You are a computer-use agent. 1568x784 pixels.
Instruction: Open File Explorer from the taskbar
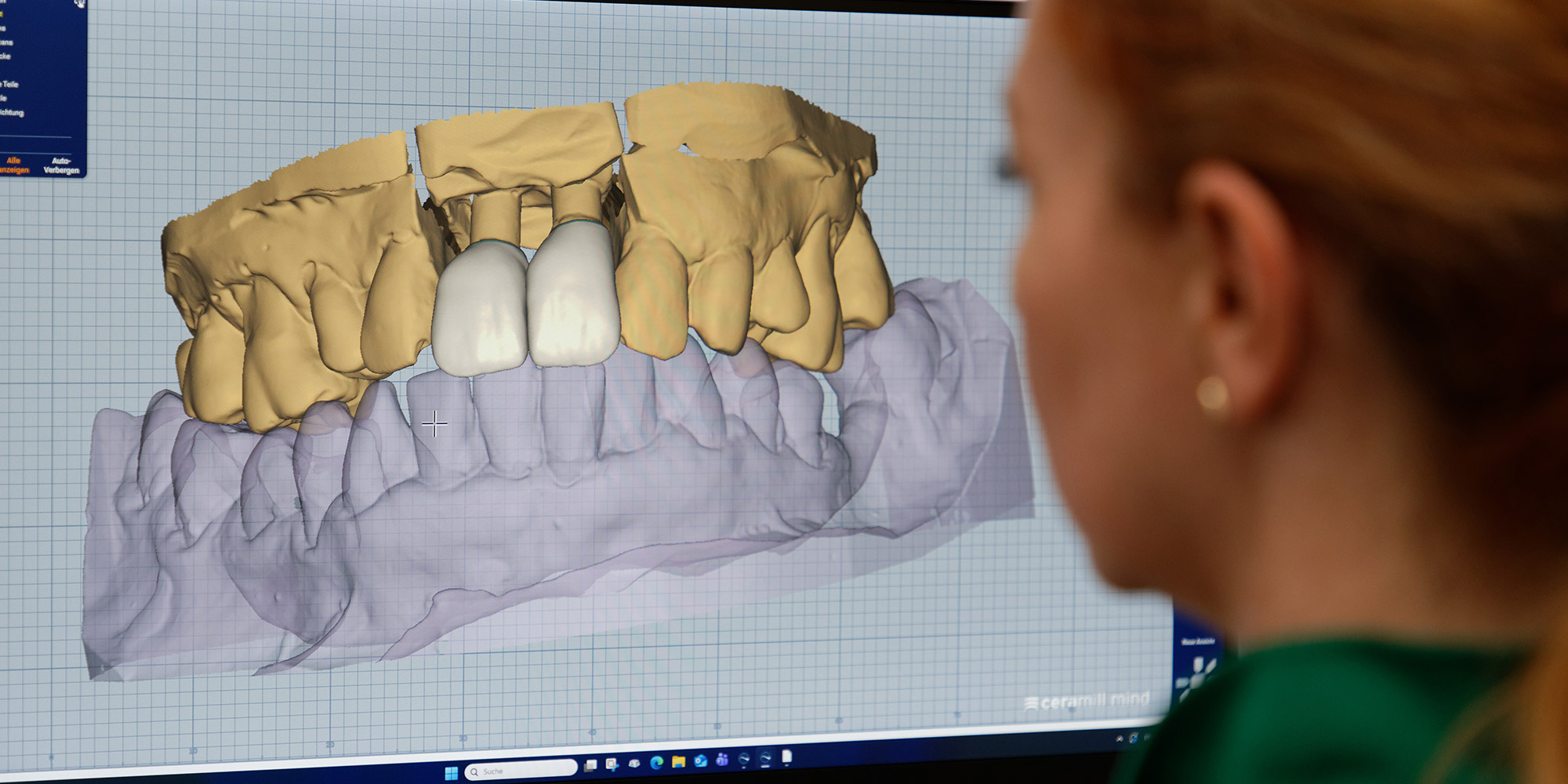678,761
